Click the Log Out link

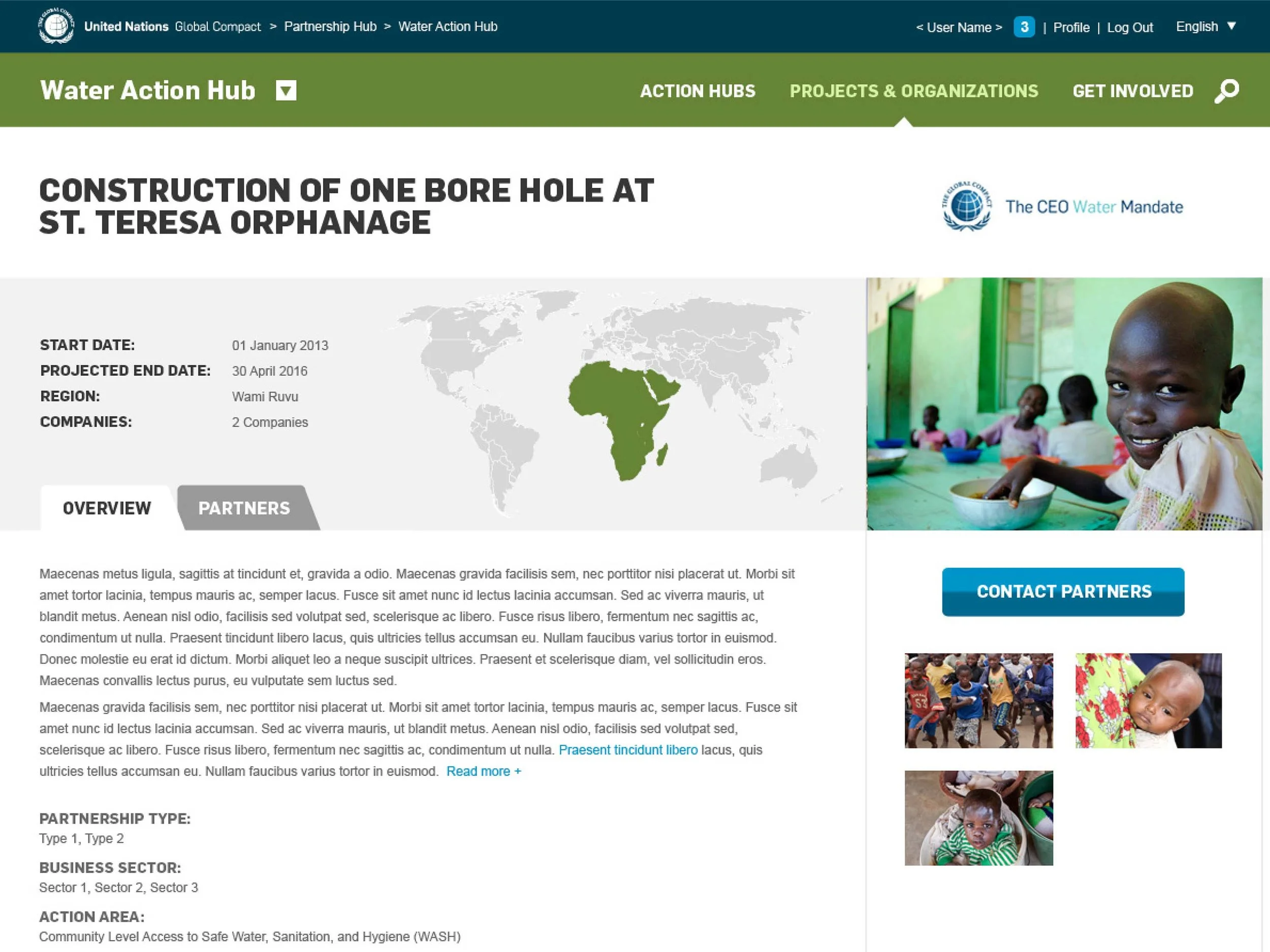pos(1130,27)
